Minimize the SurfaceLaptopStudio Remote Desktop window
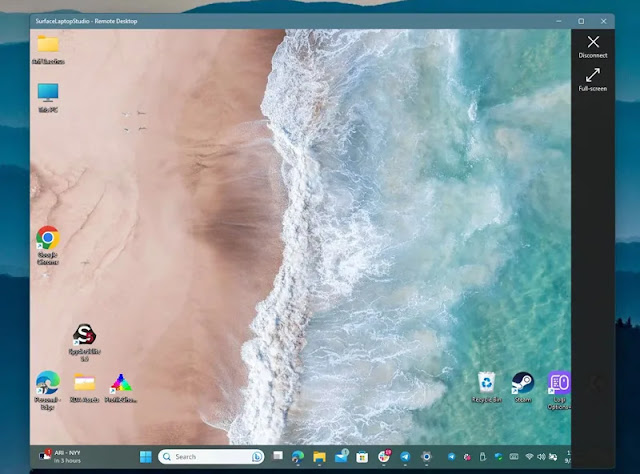This screenshot has height=474, width=640. 559,21
